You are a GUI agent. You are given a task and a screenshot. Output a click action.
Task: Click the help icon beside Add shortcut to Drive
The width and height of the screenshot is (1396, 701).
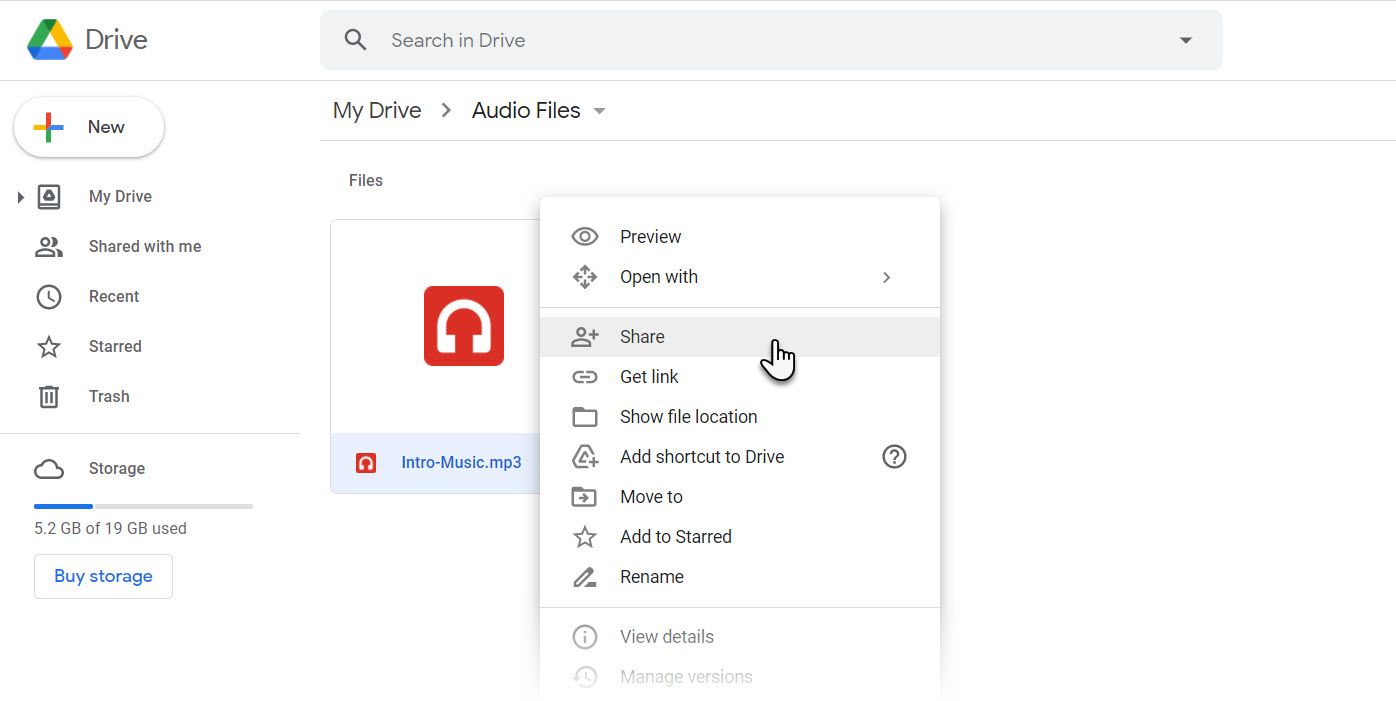[894, 457]
